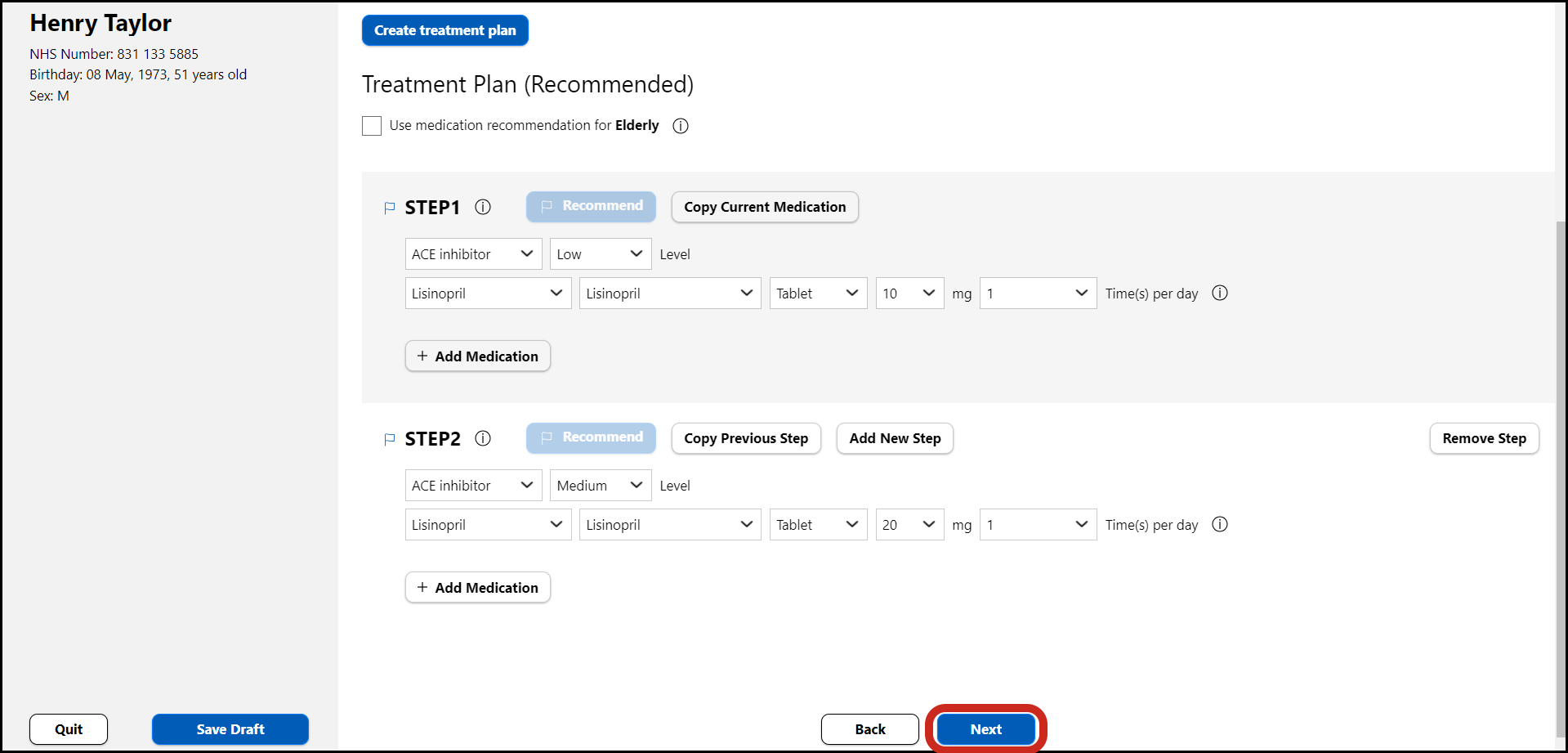
Task: Click the flag icon beside STEP2
Action: [390, 439]
